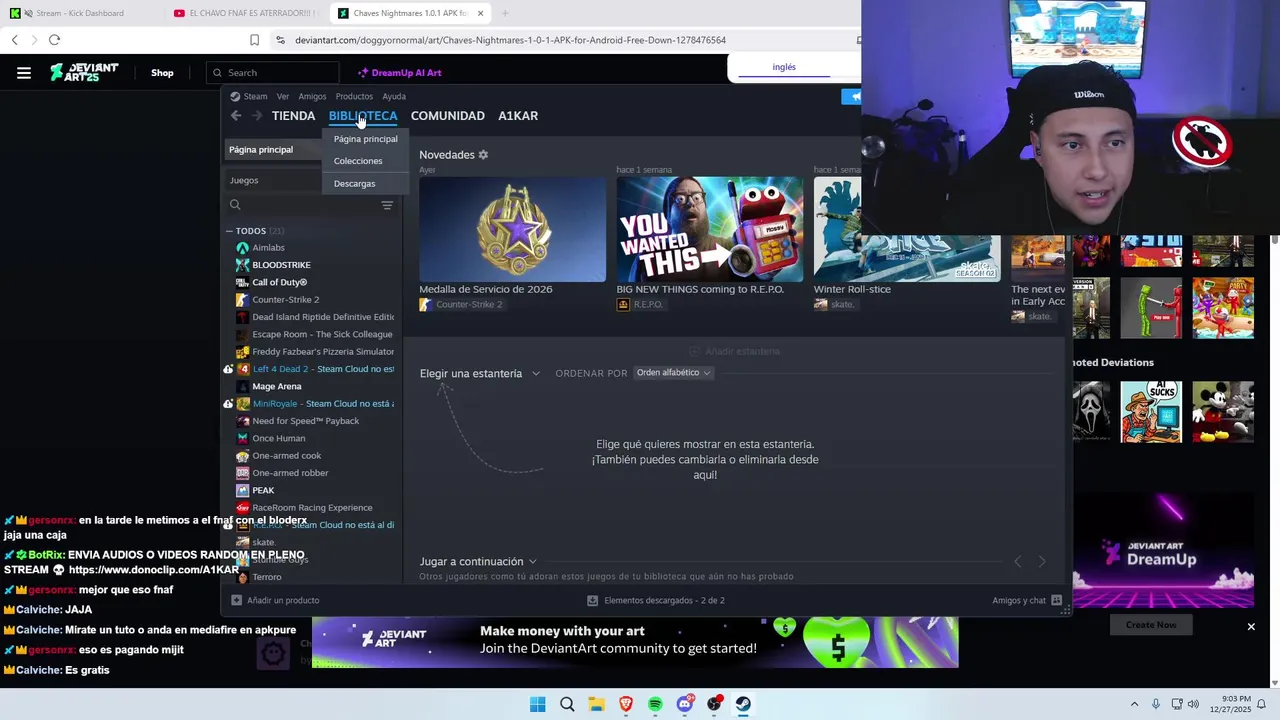
Task: Open the Elegir una estantería dropdown
Action: click(x=480, y=373)
